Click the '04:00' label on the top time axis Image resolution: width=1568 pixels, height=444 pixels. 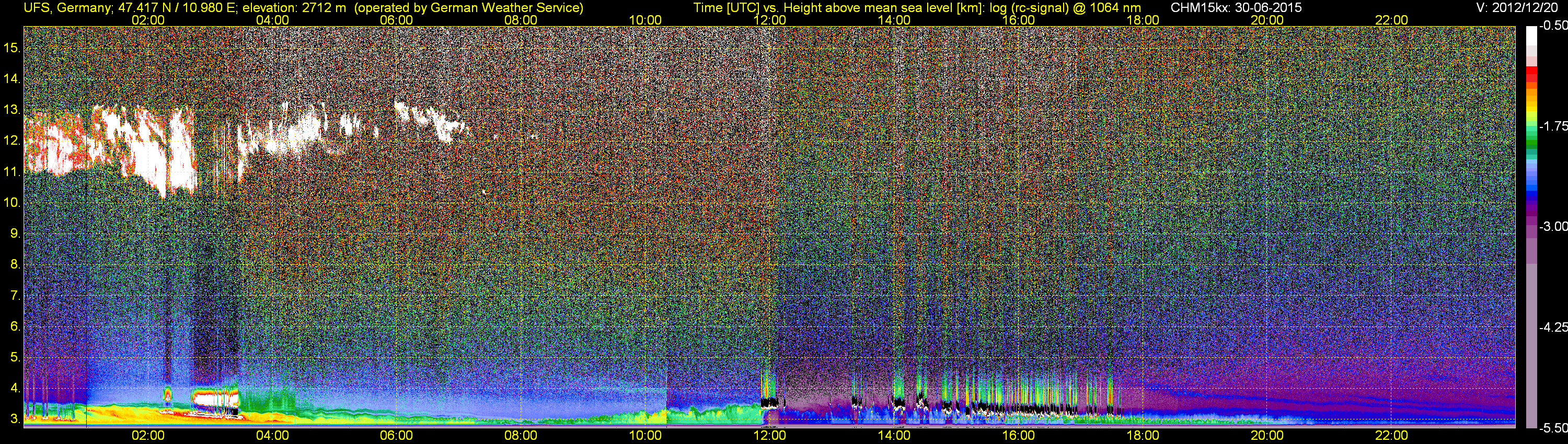point(272,20)
